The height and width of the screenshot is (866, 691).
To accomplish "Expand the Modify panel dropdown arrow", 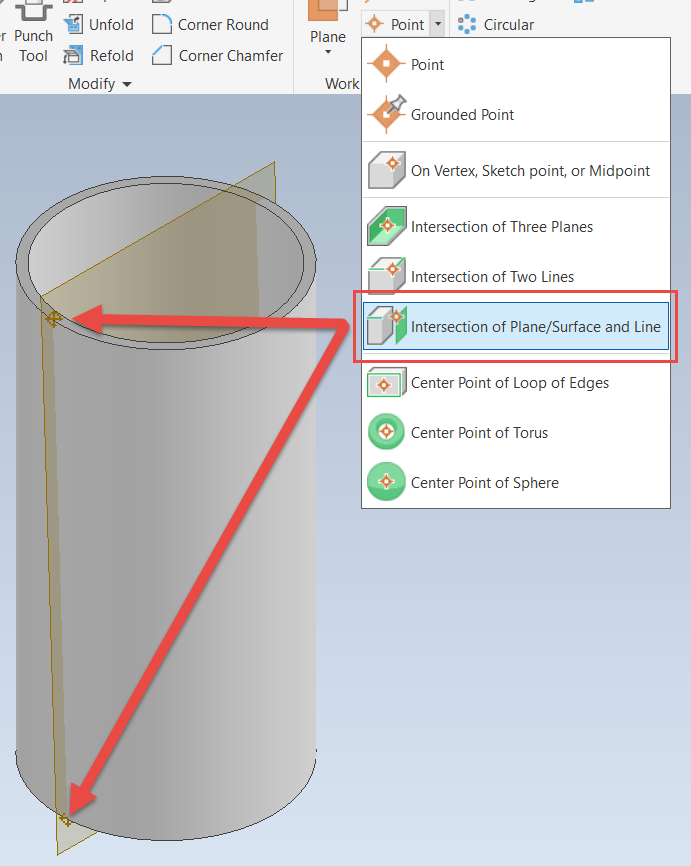I will tap(127, 84).
